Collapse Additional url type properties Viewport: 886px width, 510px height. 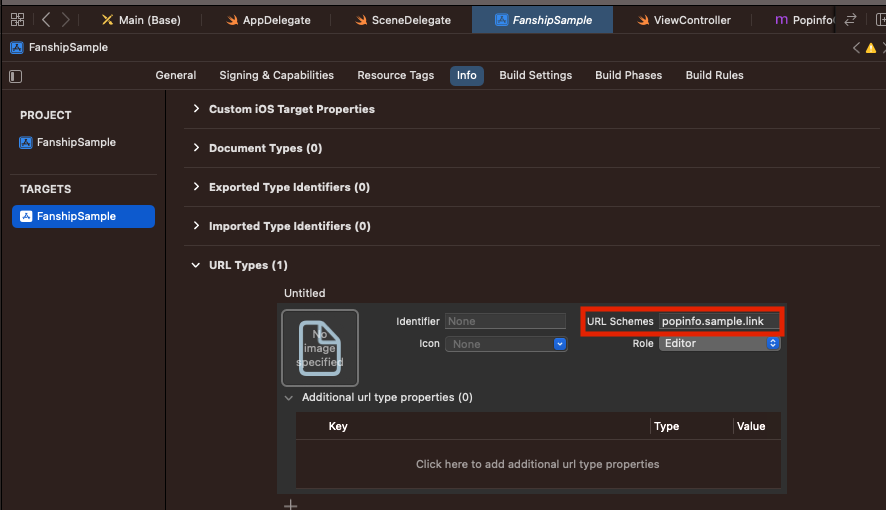(x=289, y=398)
